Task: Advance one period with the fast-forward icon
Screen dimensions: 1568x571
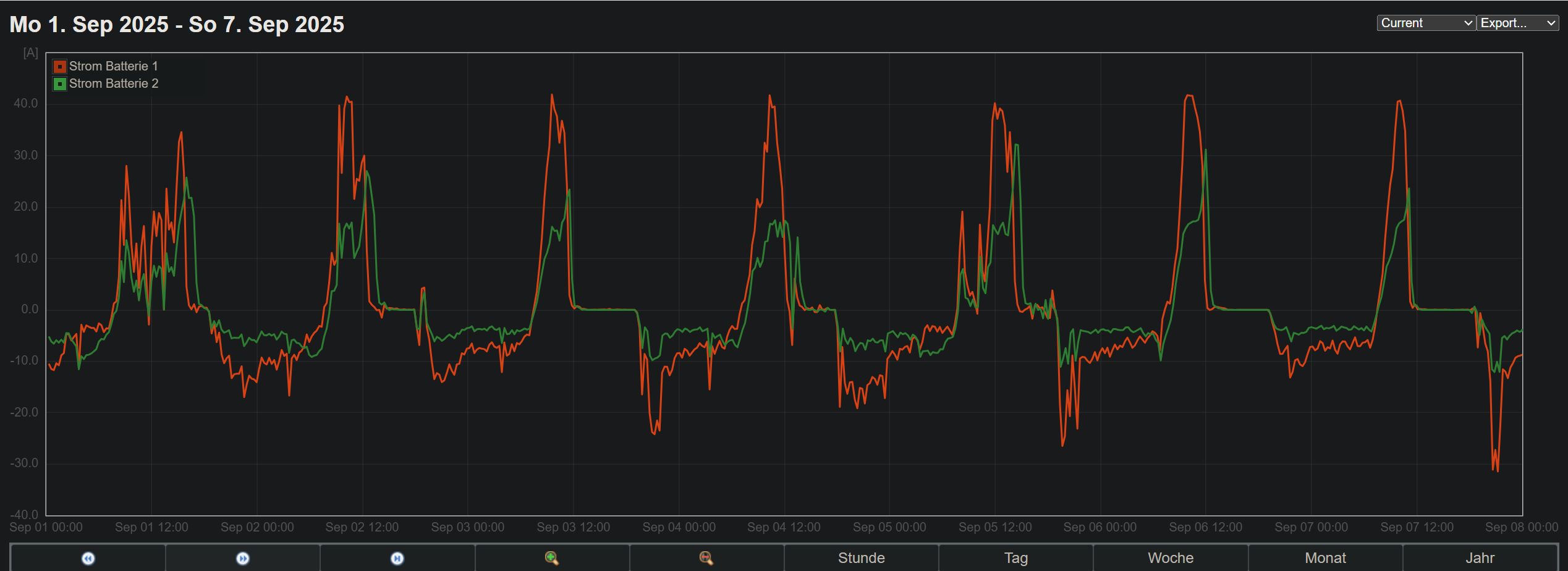Action: (243, 559)
